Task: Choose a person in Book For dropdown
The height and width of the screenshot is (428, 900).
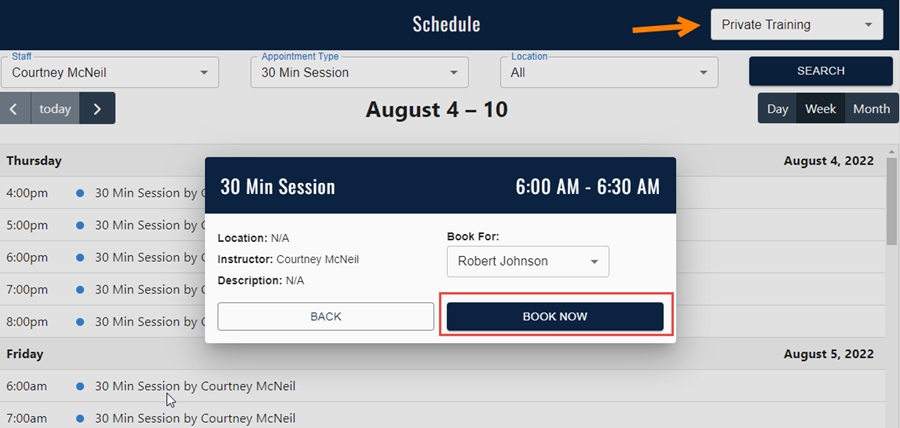Action: click(527, 262)
